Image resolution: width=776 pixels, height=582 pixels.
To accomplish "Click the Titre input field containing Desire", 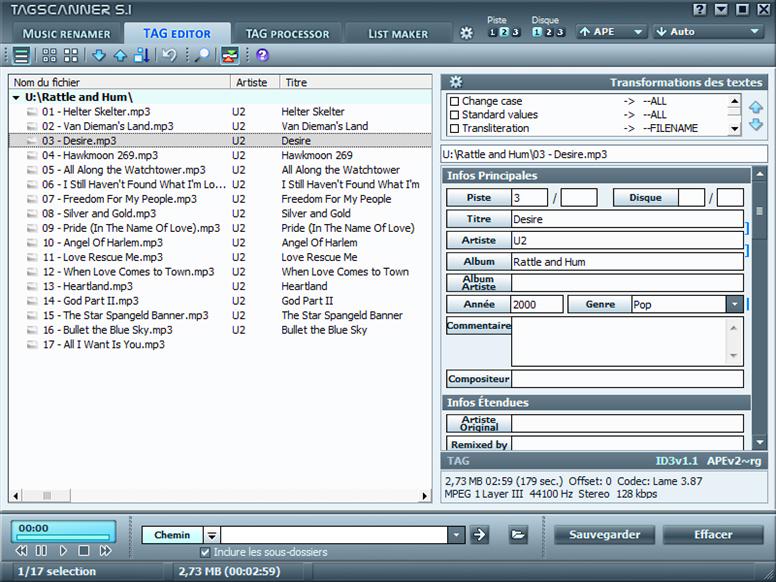I will [x=627, y=219].
